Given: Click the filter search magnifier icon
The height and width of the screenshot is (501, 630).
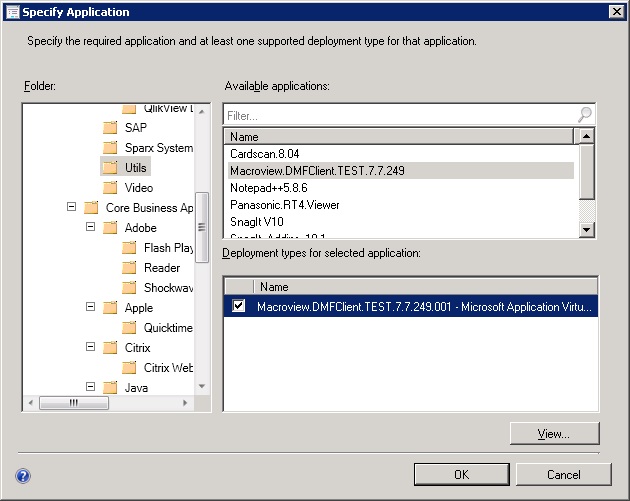Looking at the screenshot, I should (584, 115).
